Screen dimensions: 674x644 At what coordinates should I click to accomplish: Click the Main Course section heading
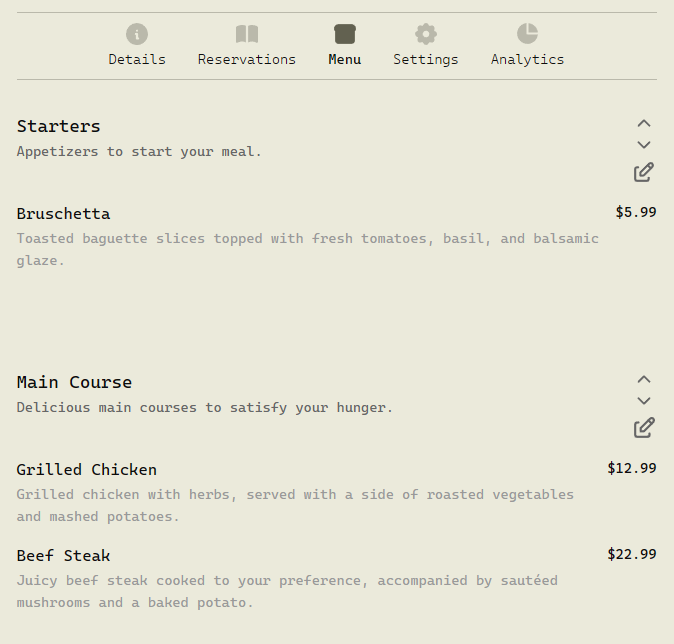(75, 383)
